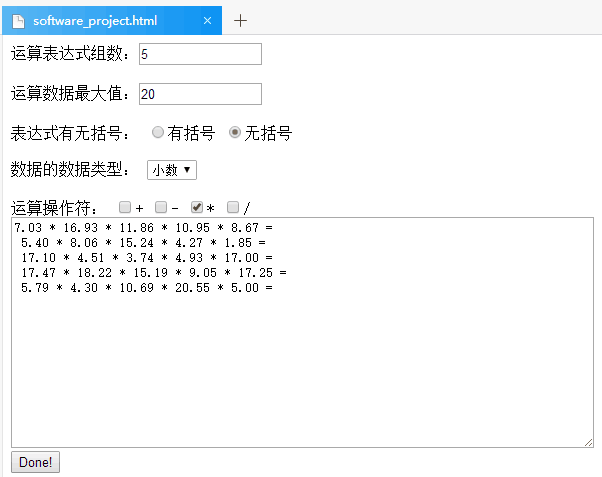
Task: Uncheck the multiplication operator checkbox
Action: (x=197, y=207)
